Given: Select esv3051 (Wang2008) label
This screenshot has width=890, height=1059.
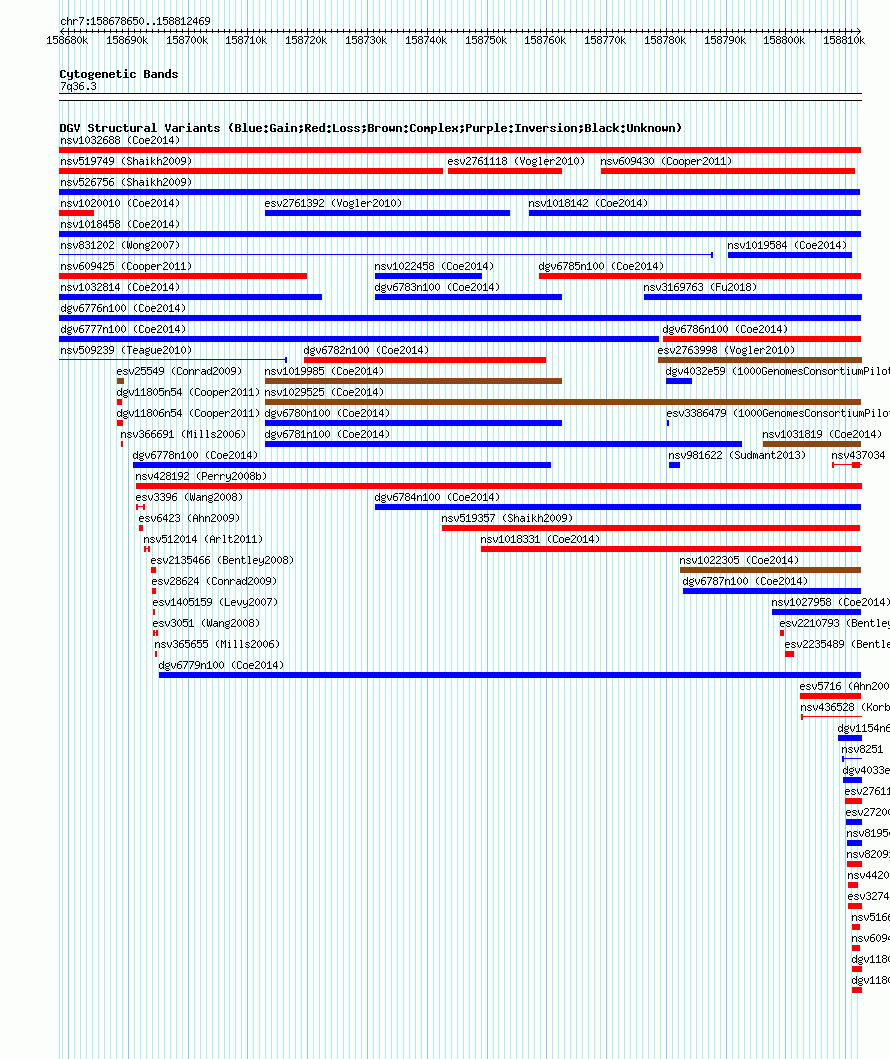Looking at the screenshot, I should (x=206, y=622).
